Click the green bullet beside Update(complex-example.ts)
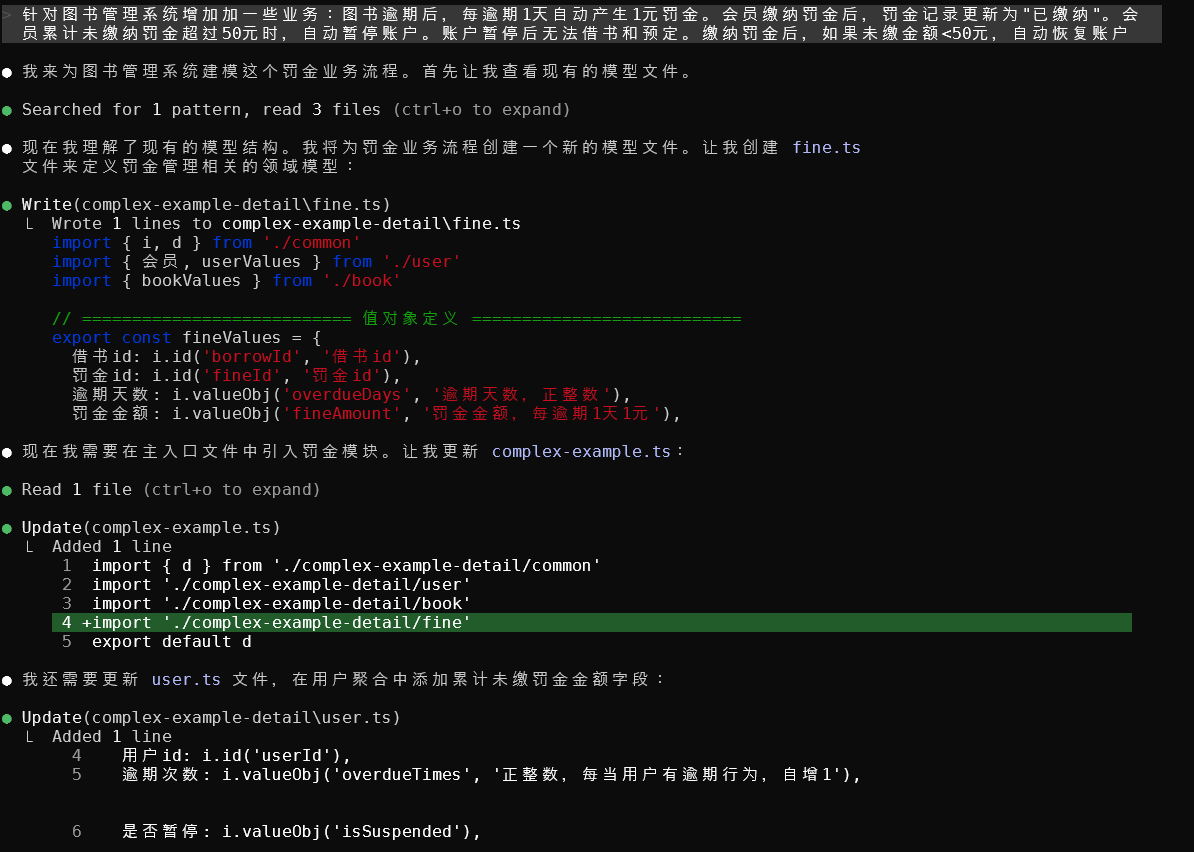1194x852 pixels. coord(8,528)
